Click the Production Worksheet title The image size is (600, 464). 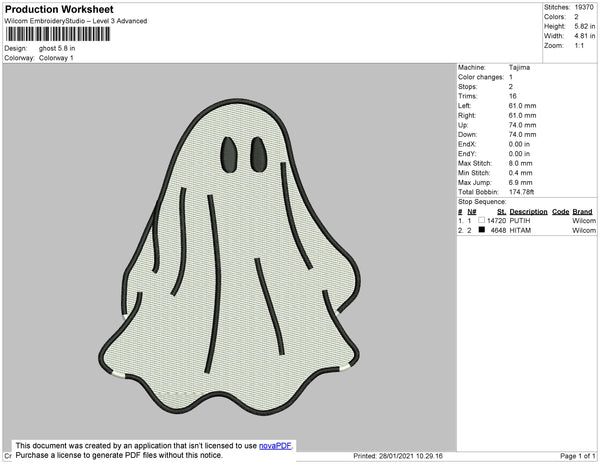point(59,10)
